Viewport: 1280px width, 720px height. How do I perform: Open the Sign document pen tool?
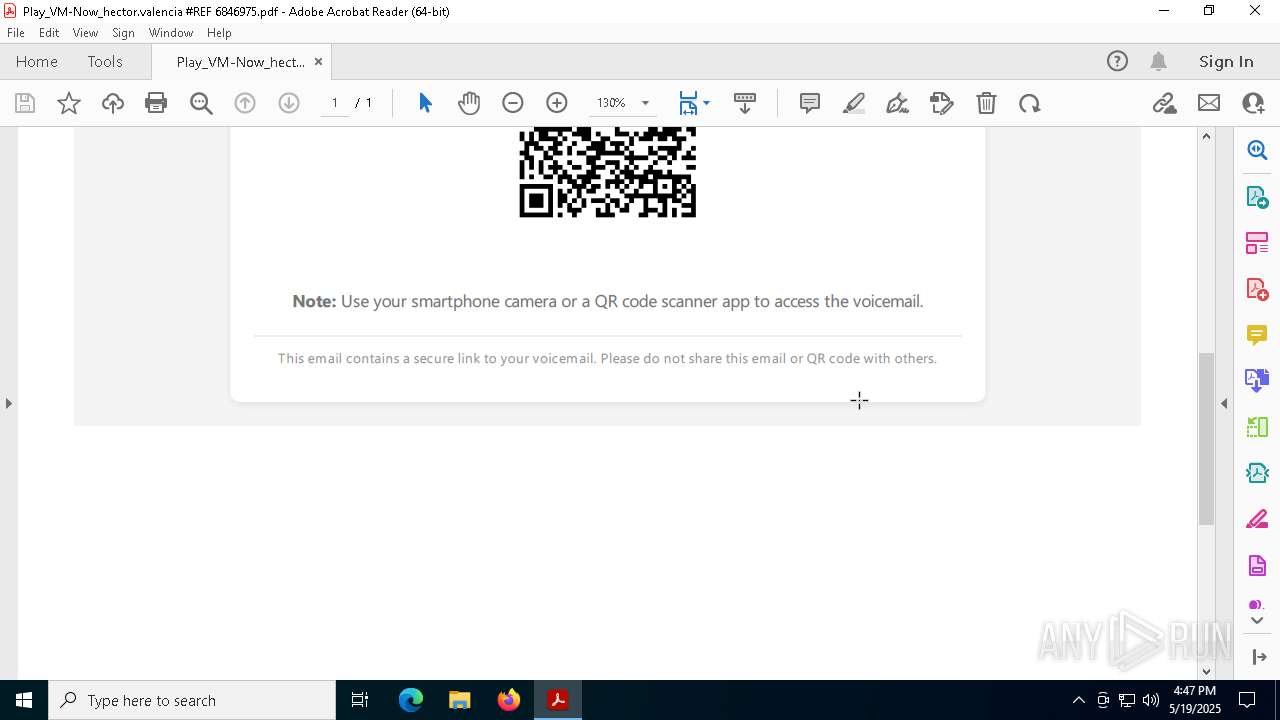(x=898, y=103)
